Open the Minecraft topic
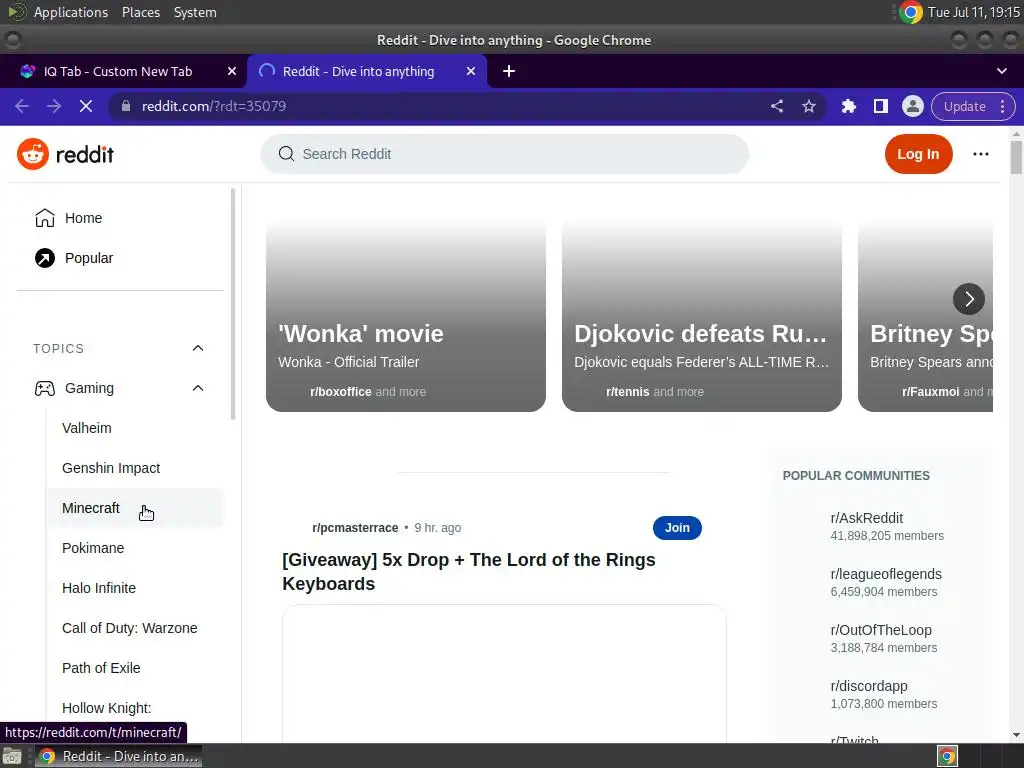The image size is (1024, 768). pyautogui.click(x=91, y=508)
